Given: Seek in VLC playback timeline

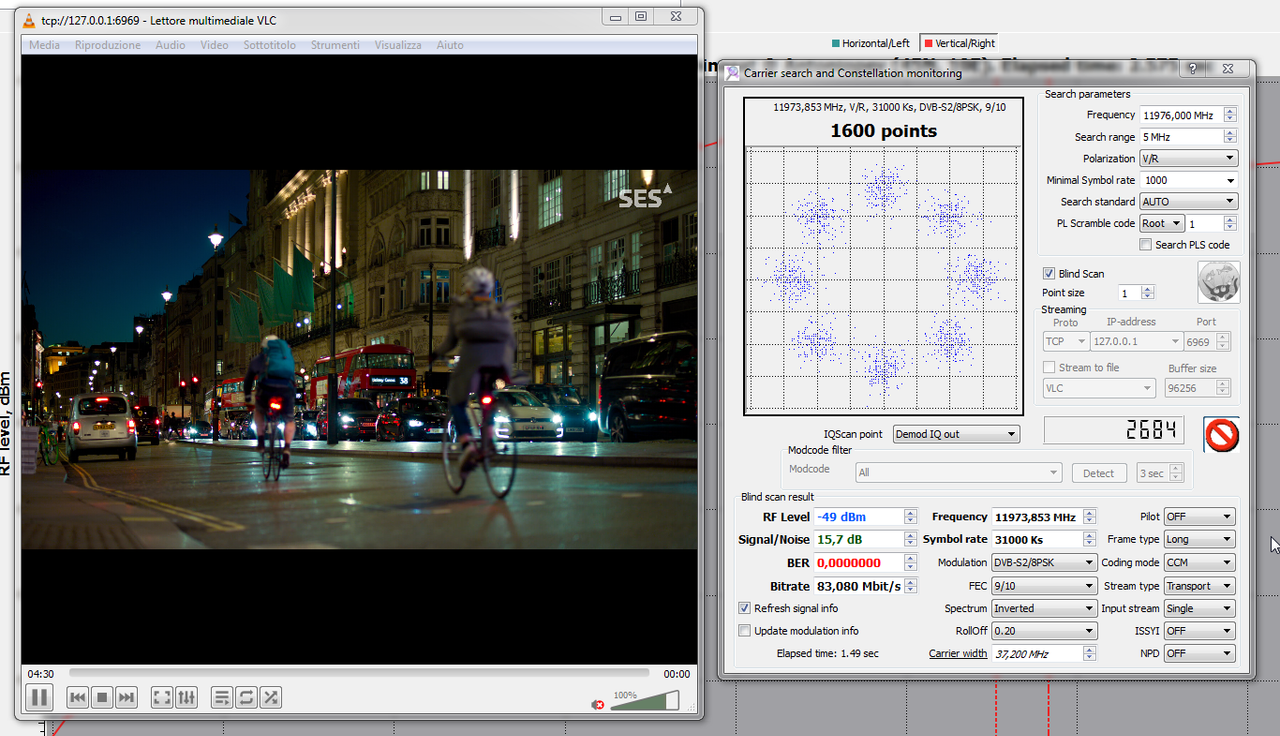Looking at the screenshot, I should [358, 674].
